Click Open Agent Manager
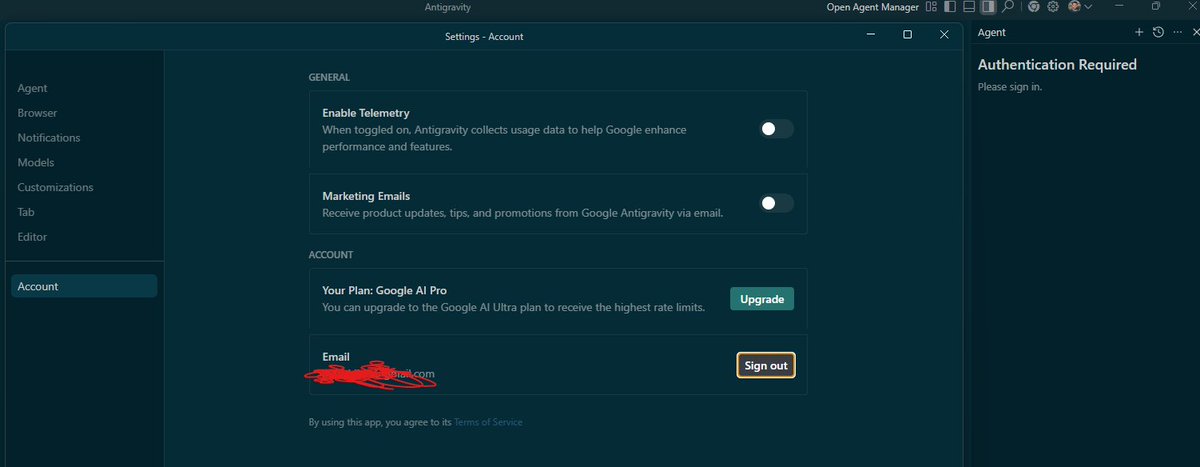 pyautogui.click(x=873, y=7)
